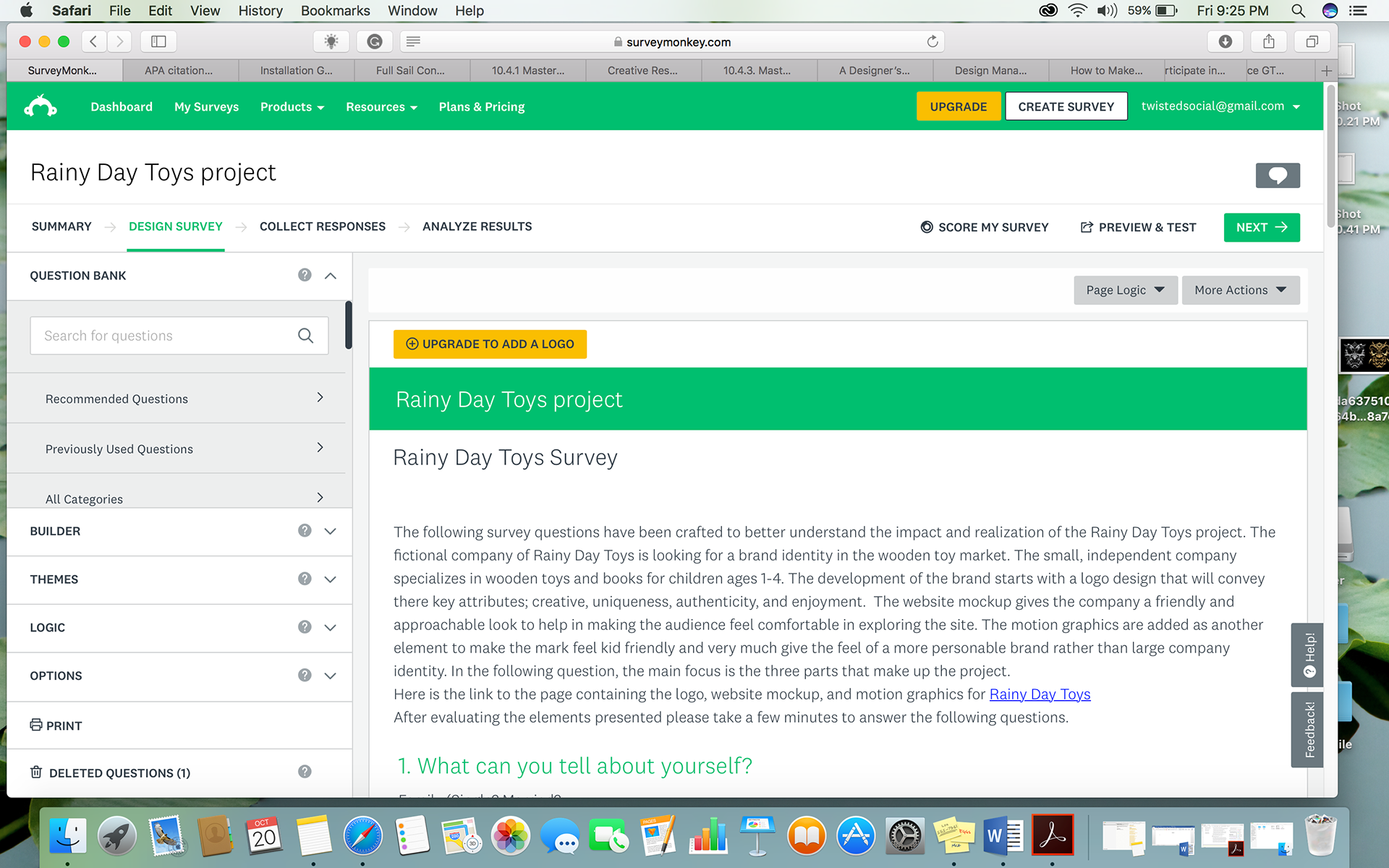Expand the Builder section

331,531
